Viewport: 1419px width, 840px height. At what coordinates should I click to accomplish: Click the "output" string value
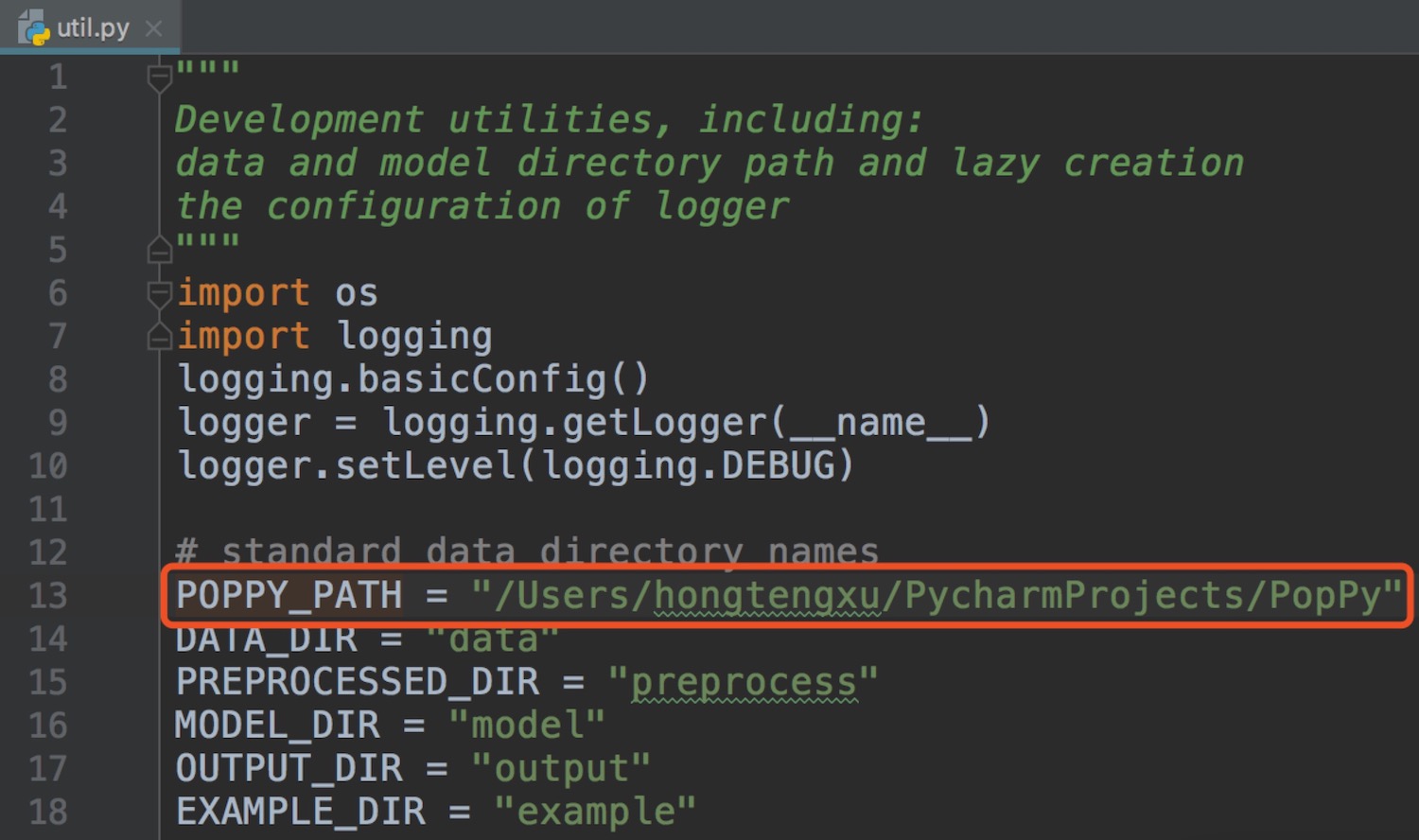561,769
